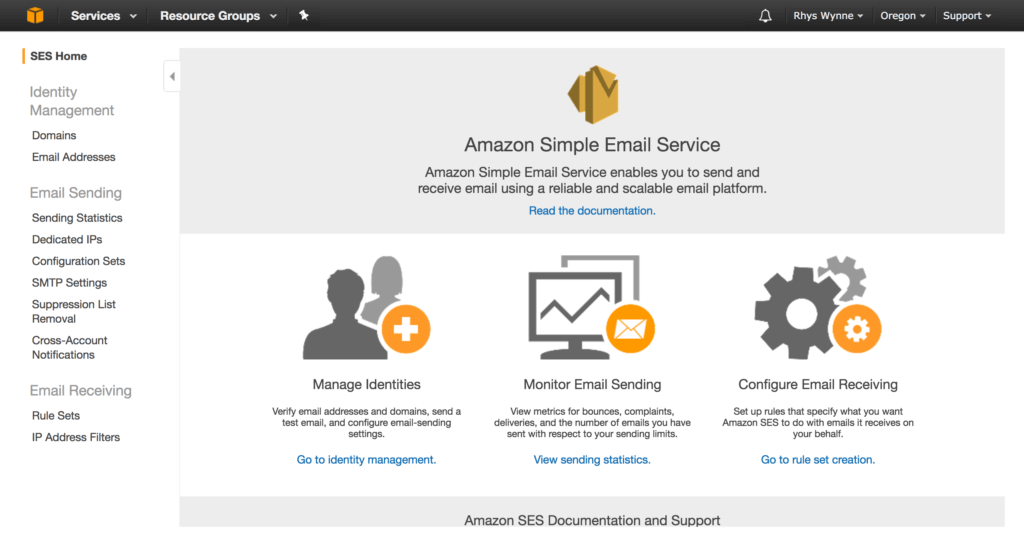The width and height of the screenshot is (1024, 538).
Task: Click the Monitor Email Sending chart icon
Action: [x=592, y=307]
